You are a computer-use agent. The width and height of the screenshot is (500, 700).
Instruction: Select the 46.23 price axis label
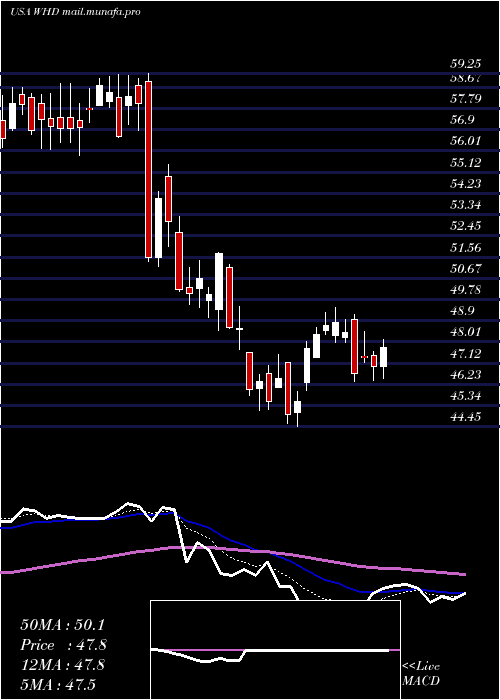tap(466, 375)
